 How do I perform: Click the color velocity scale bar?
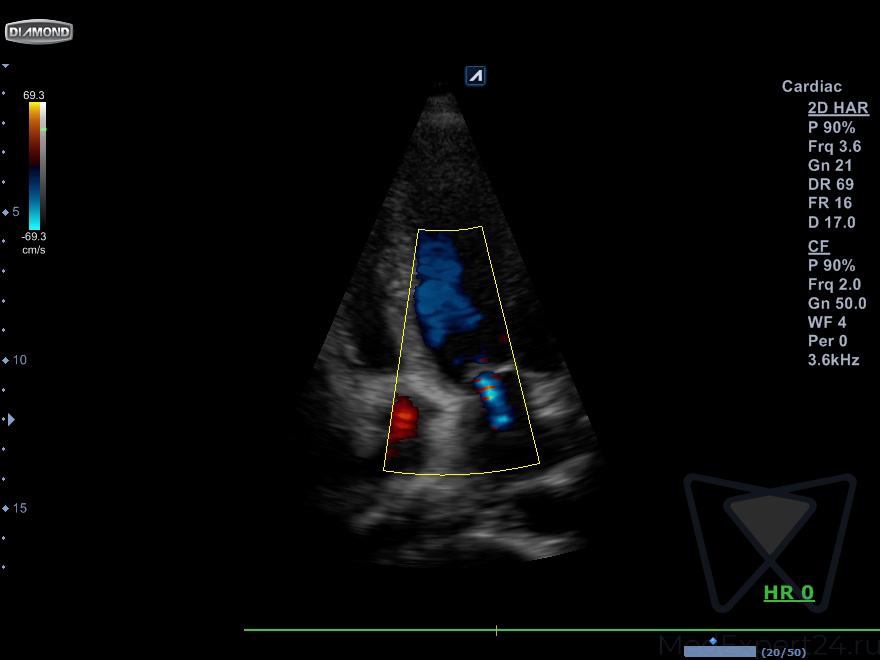[35, 165]
